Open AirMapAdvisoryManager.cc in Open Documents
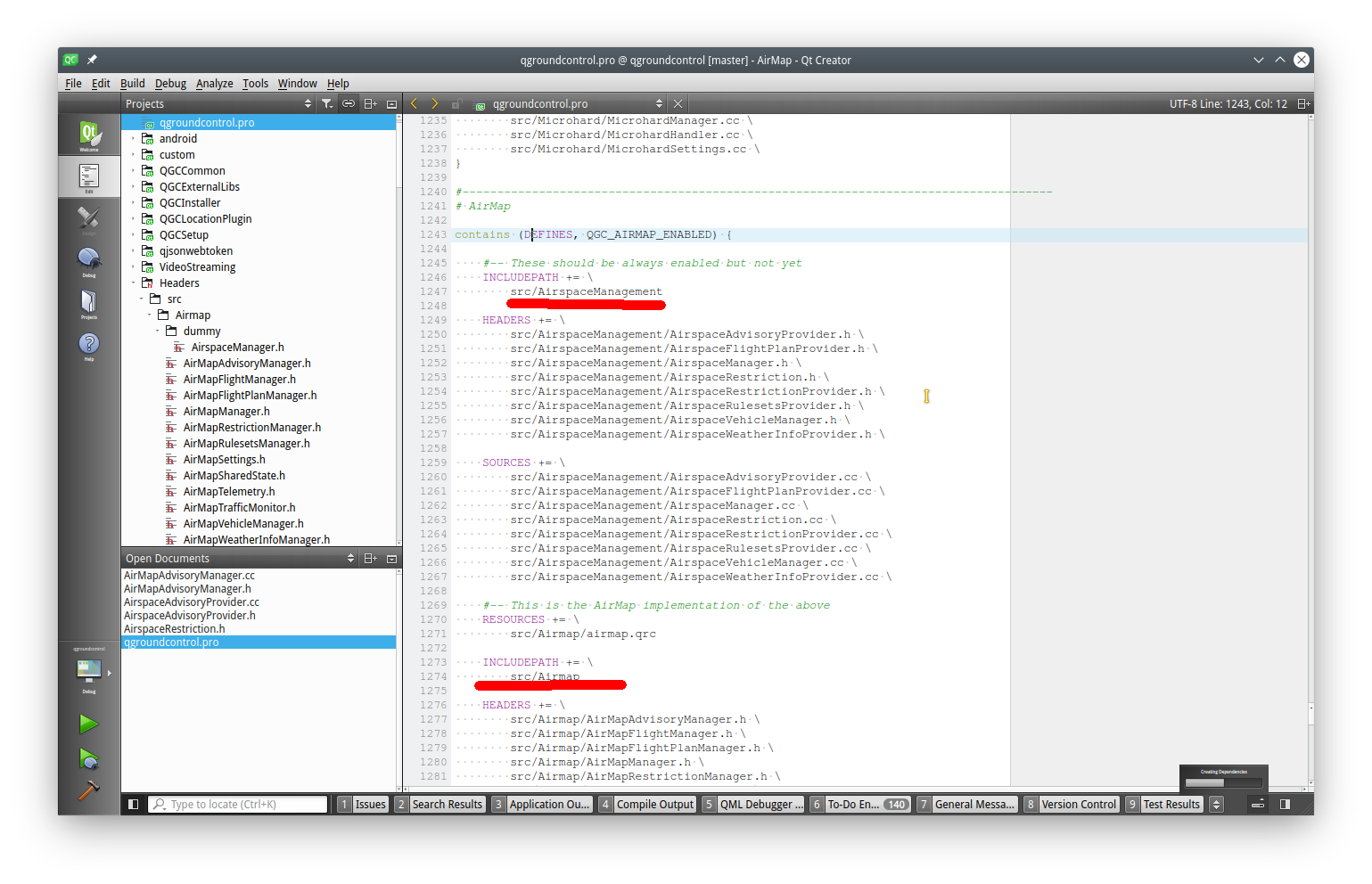Image resolution: width=1372 pixels, height=884 pixels. [x=189, y=576]
